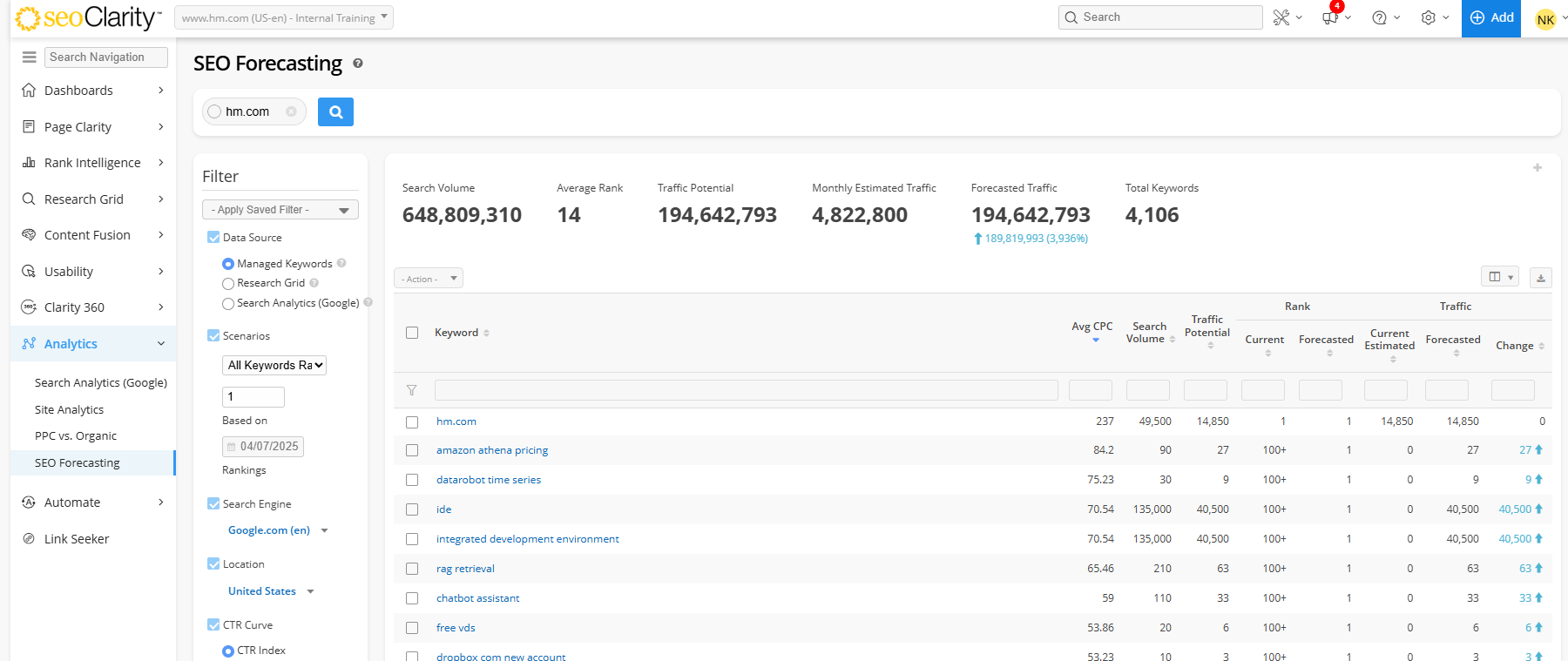Viewport: 1568px width, 661px height.
Task: Expand the Rank Intelligence menu item
Action: point(92,163)
